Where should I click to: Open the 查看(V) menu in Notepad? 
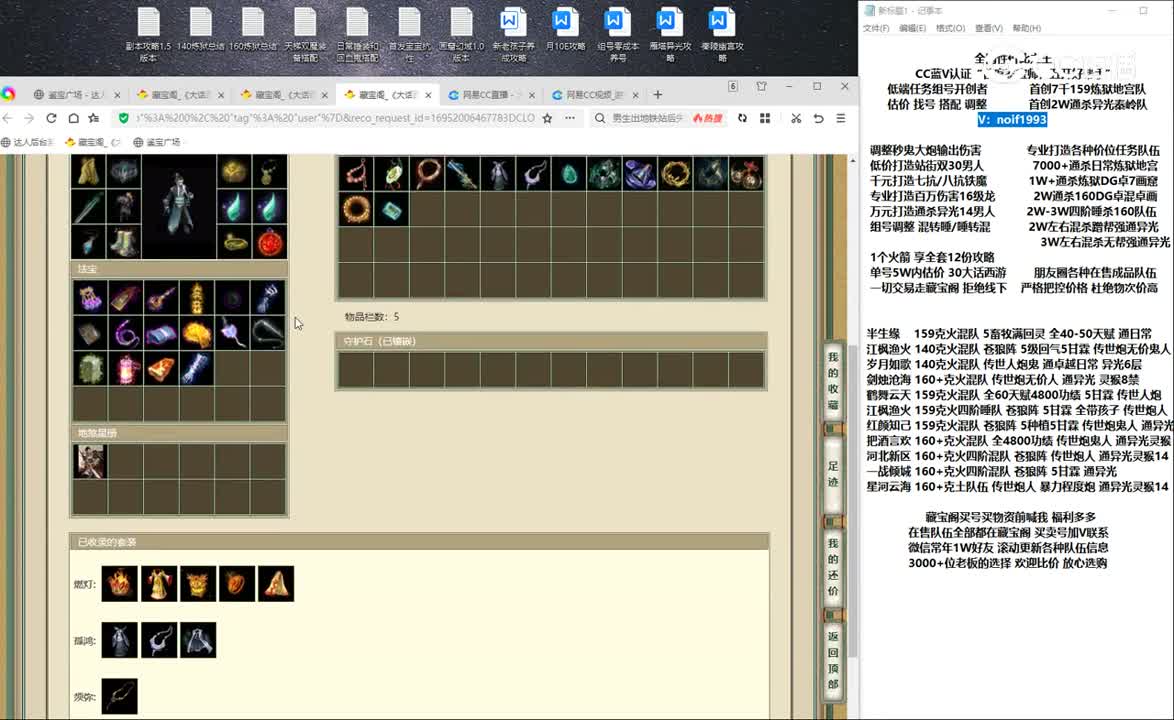click(988, 28)
